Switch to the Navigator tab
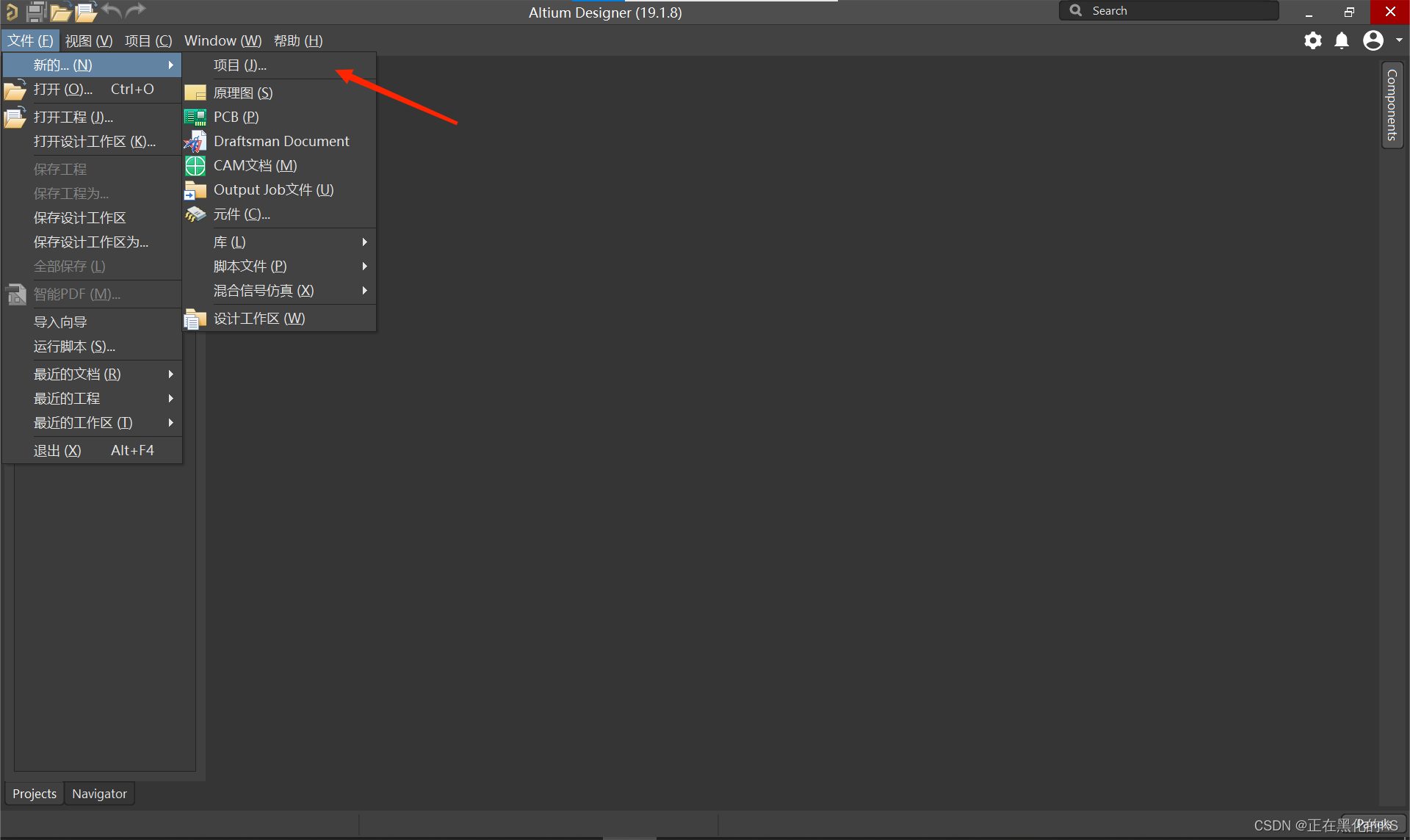 click(x=99, y=794)
